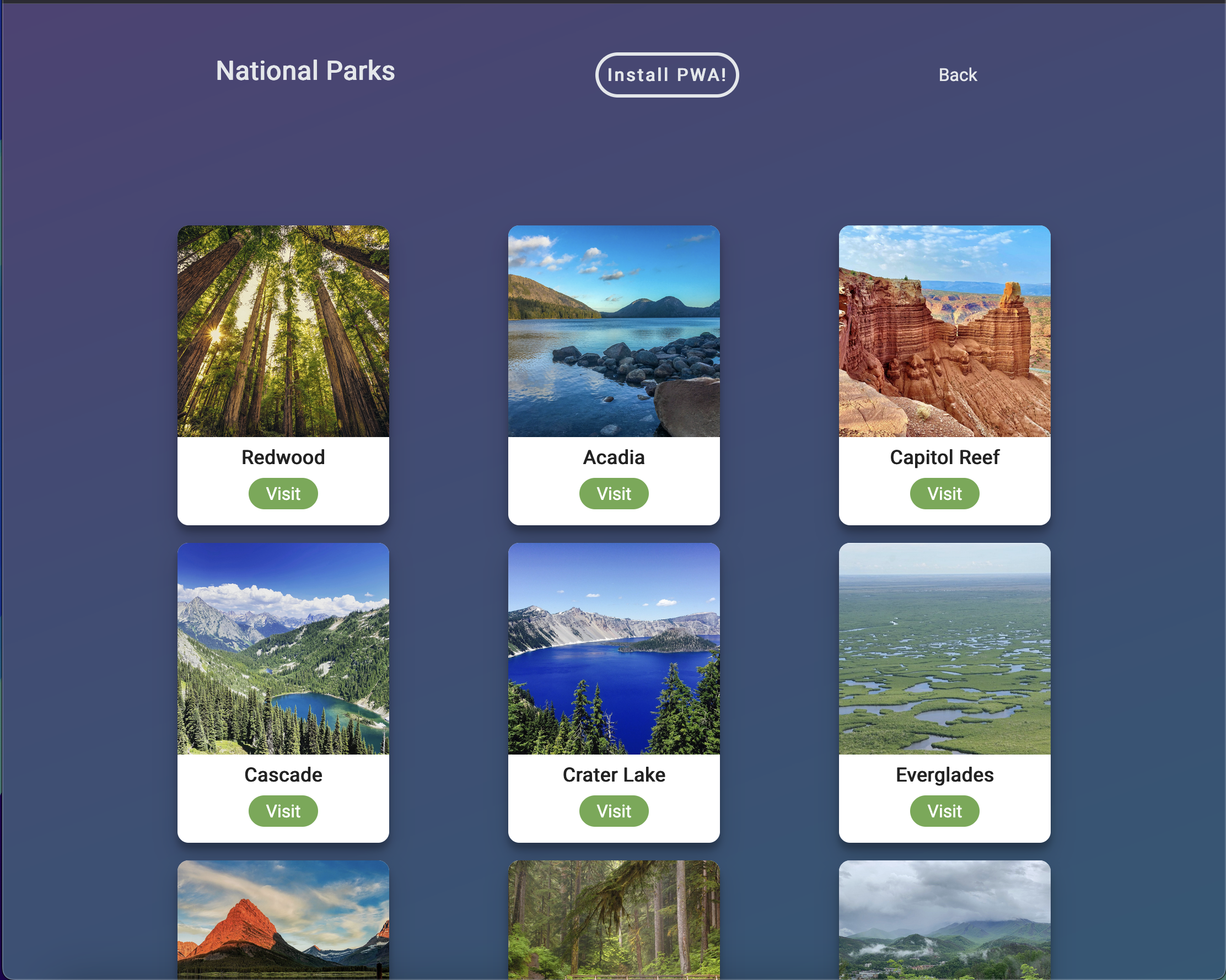Visit the Capitol Reef park page
The width and height of the screenshot is (1226, 980).
pyautogui.click(x=944, y=493)
